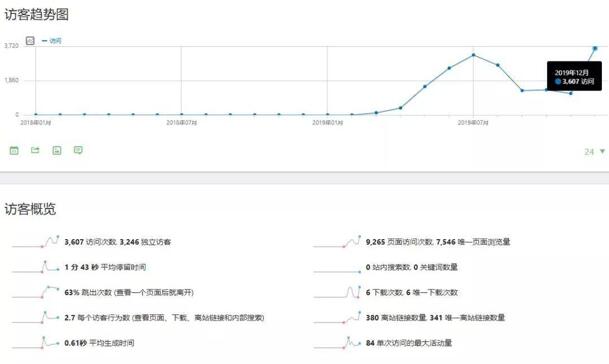Click the data point on the 2019年01月 gridline
609x364 pixels.
pos(327,115)
